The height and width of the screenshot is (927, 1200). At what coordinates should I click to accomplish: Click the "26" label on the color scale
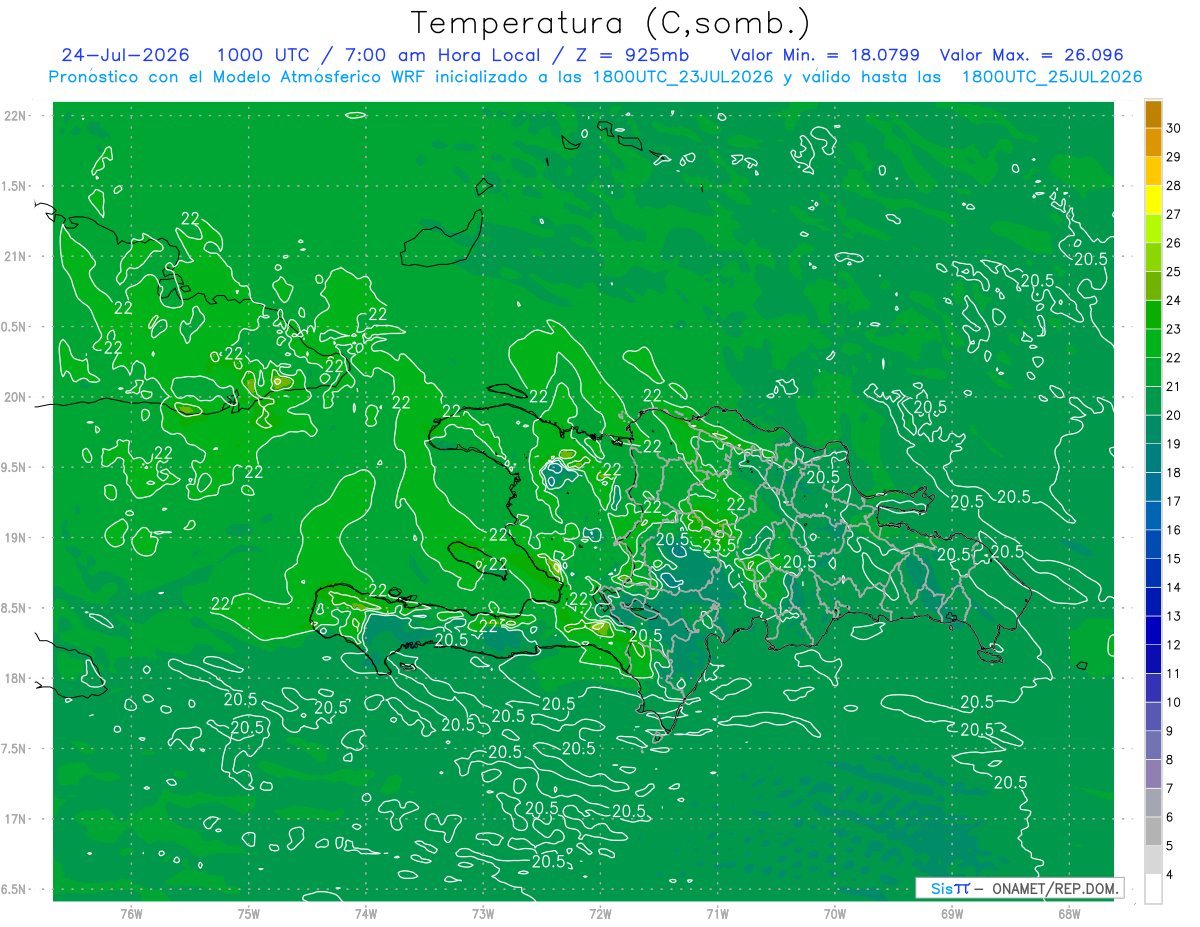1174,243
